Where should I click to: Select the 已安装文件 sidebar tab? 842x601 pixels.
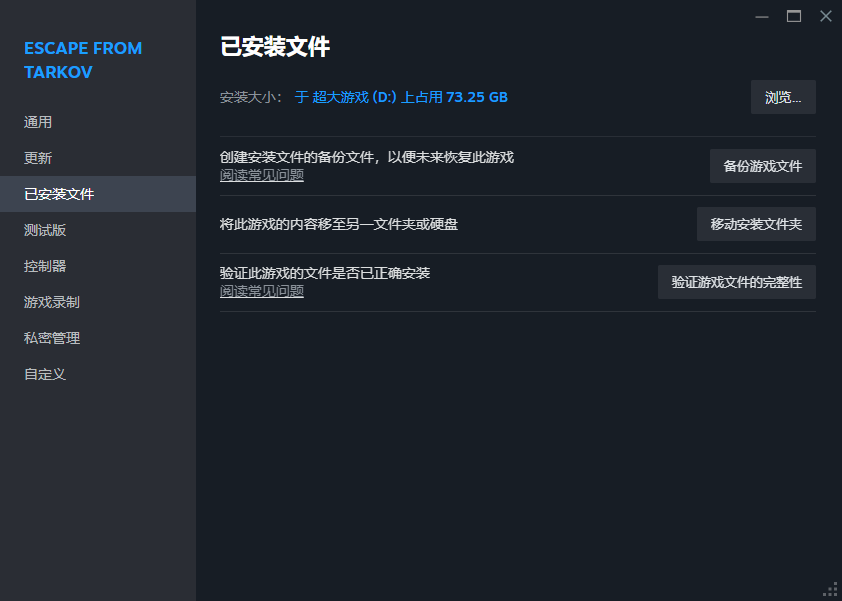coord(59,194)
